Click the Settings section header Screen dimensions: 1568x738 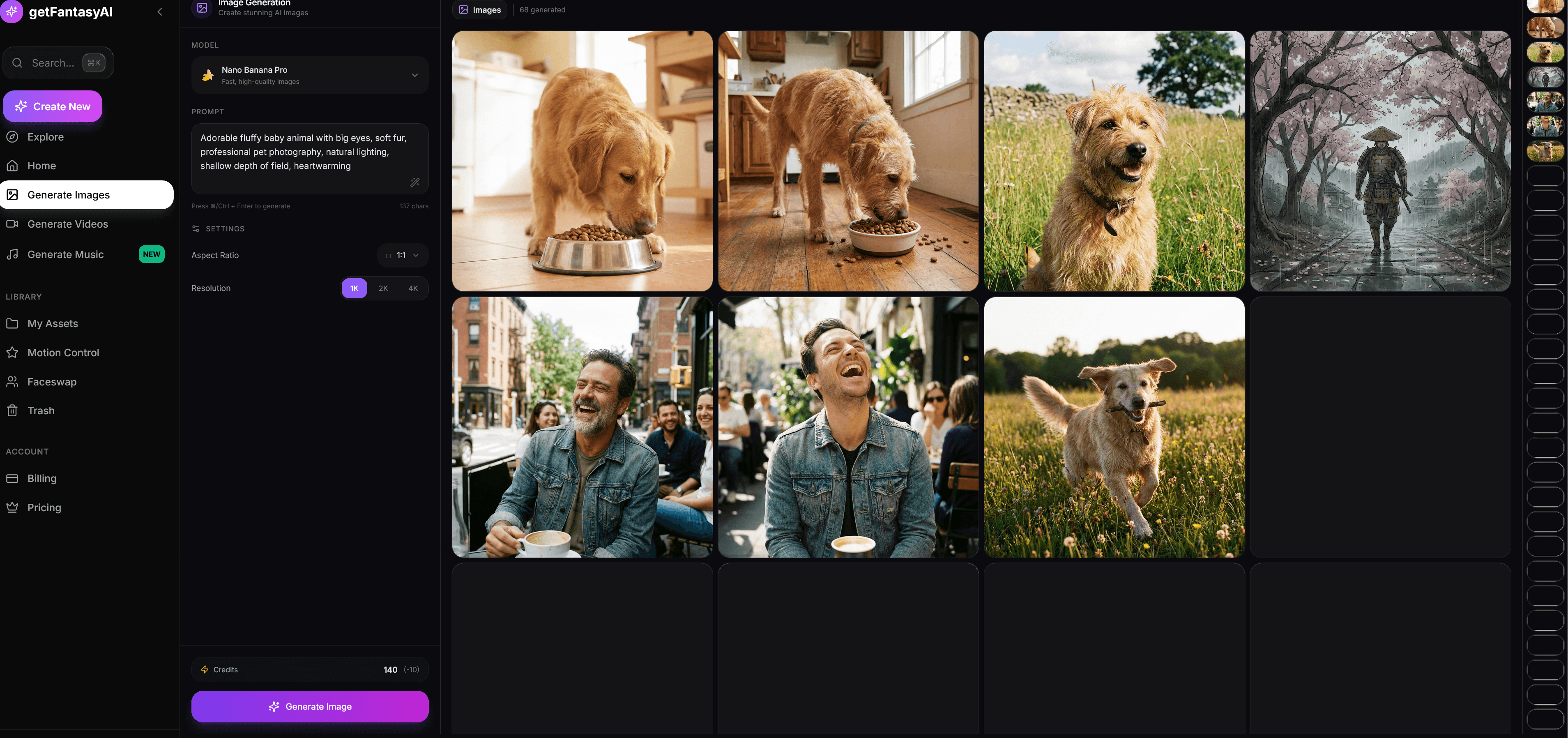pyautogui.click(x=225, y=229)
